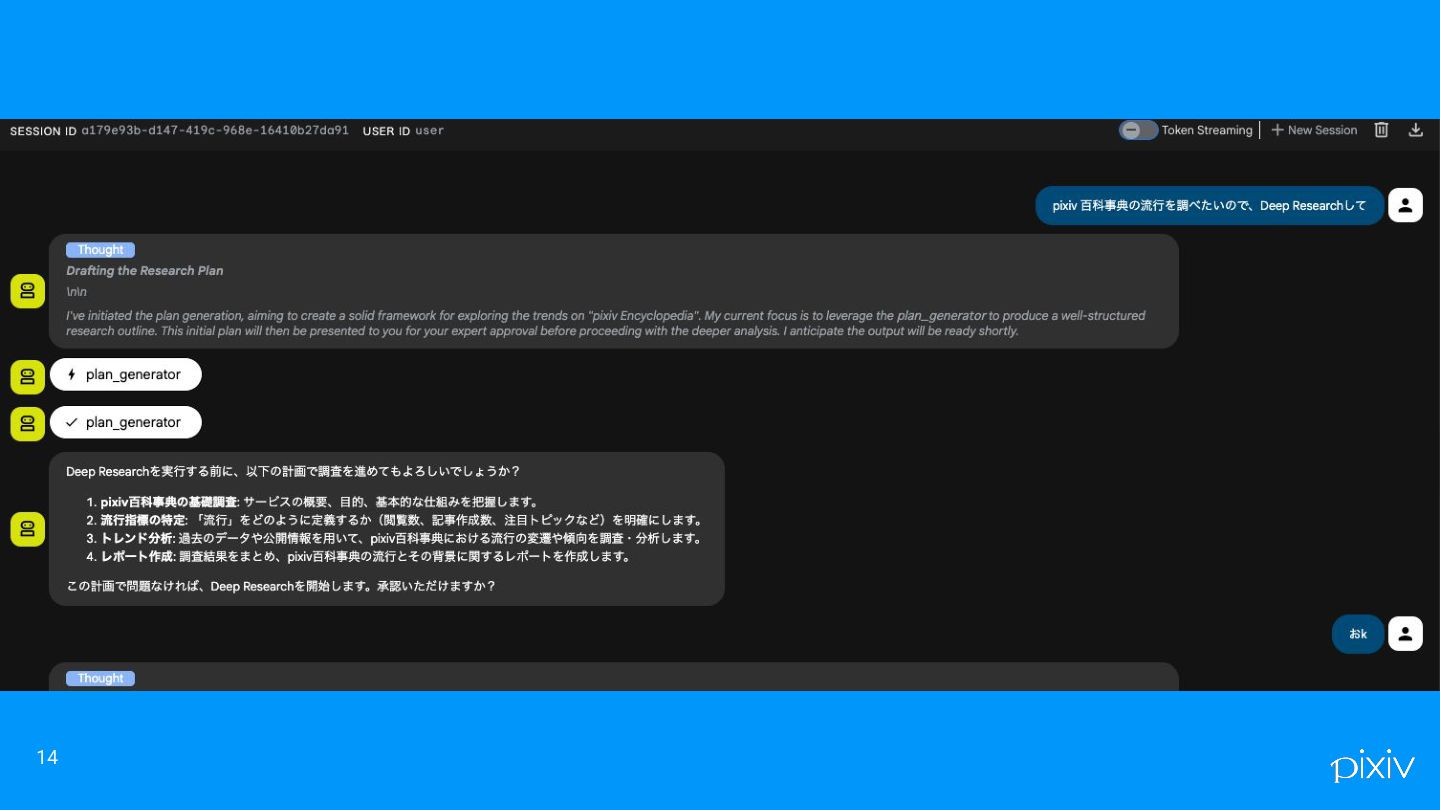The height and width of the screenshot is (810, 1440).
Task: Click the Thought label at the bottom message
Action: 100,678
